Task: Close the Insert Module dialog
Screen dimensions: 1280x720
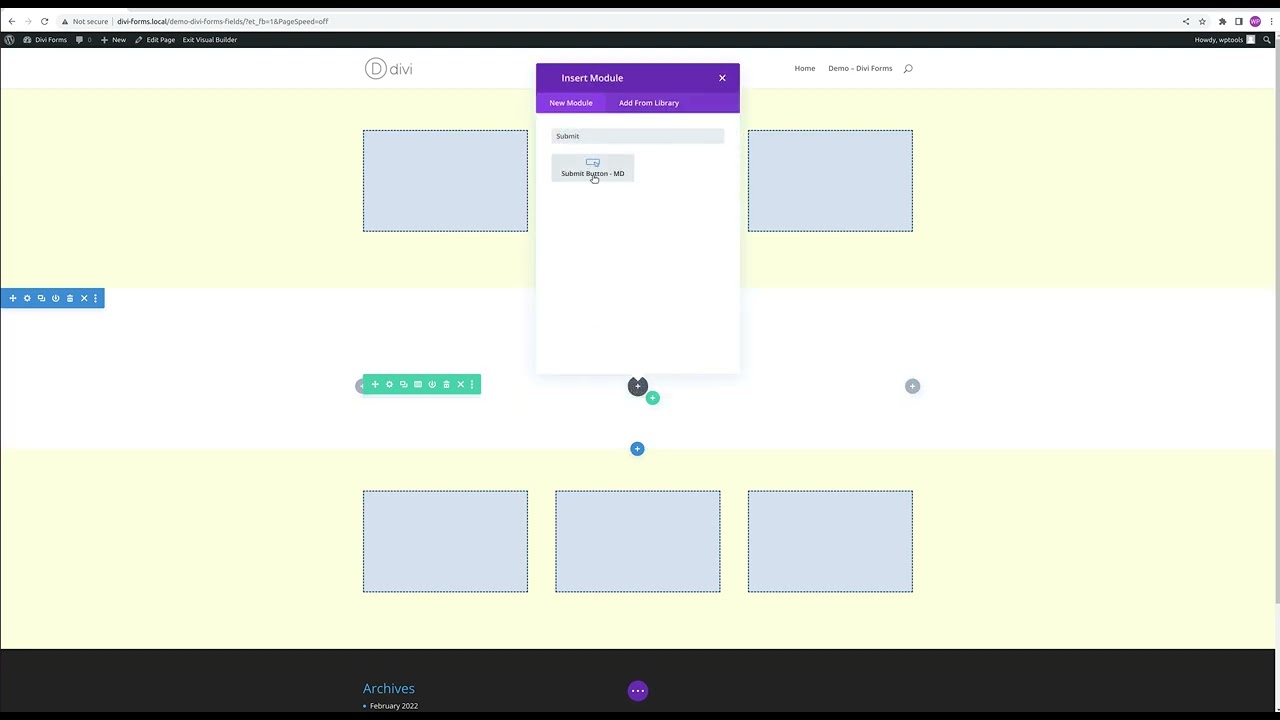Action: coord(722,78)
